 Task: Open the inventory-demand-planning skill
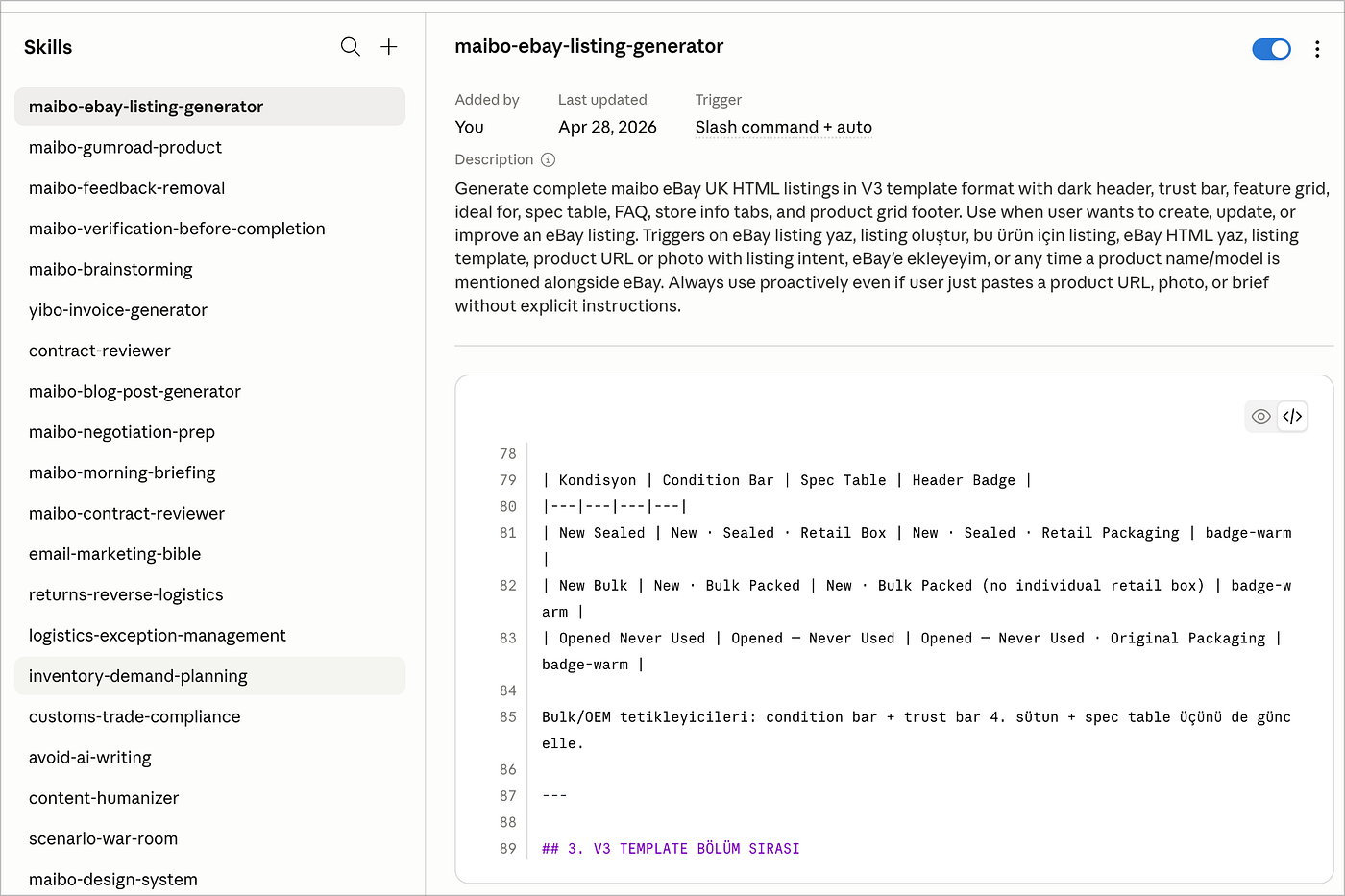tap(209, 676)
